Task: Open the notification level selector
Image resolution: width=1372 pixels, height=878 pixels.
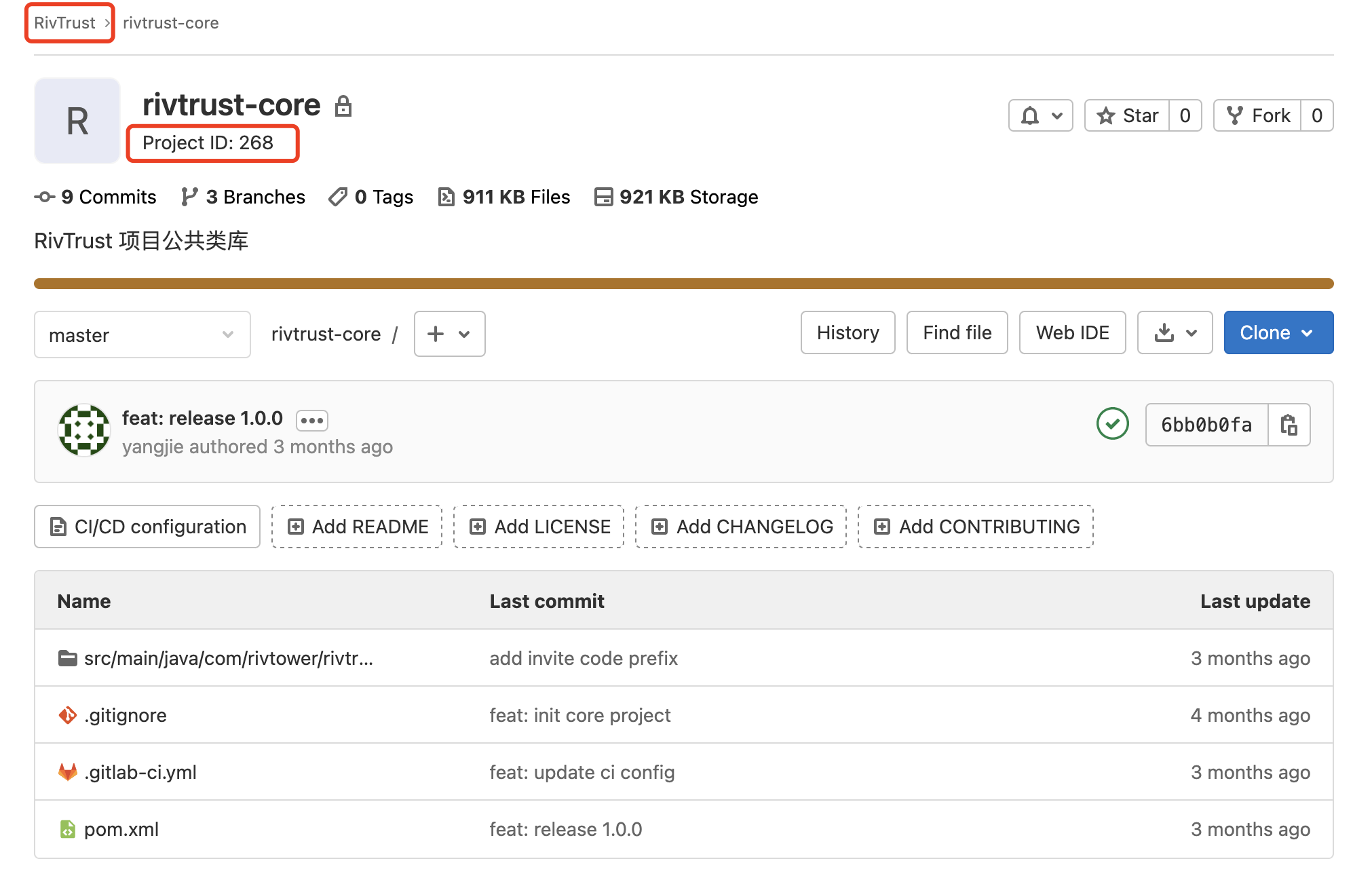Action: click(1040, 115)
